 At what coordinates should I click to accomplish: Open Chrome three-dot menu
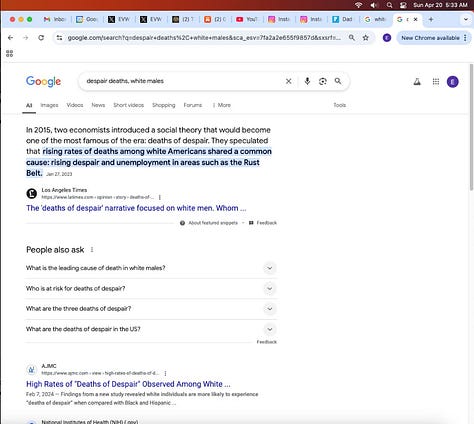click(x=465, y=38)
